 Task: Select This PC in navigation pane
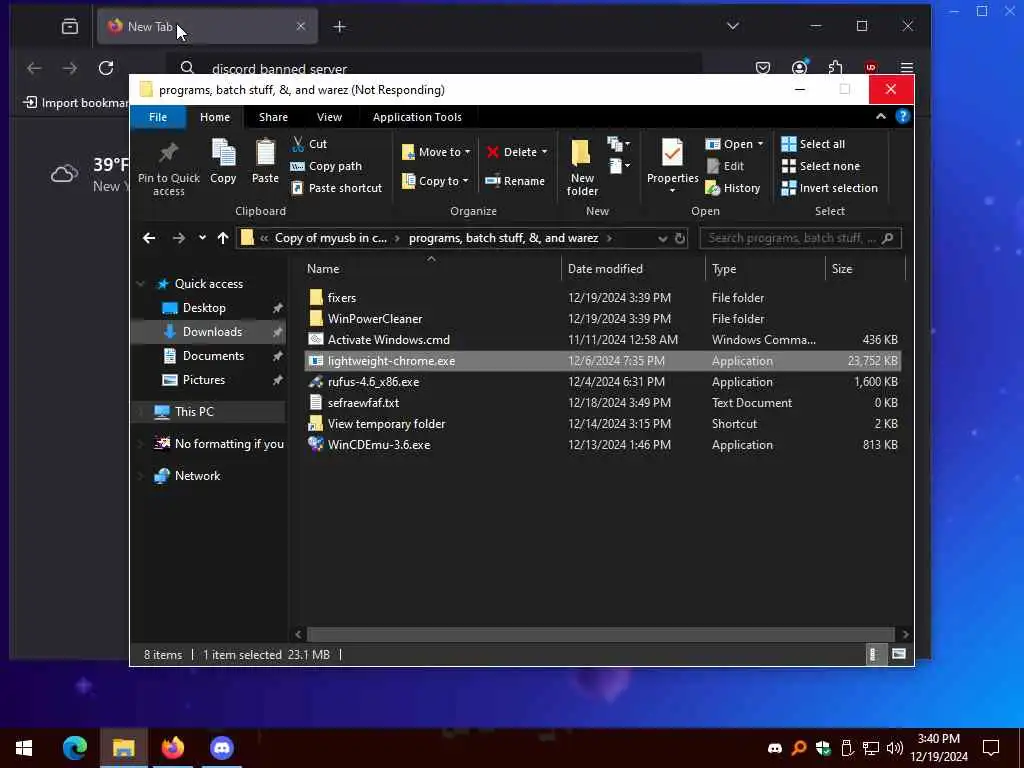194,411
